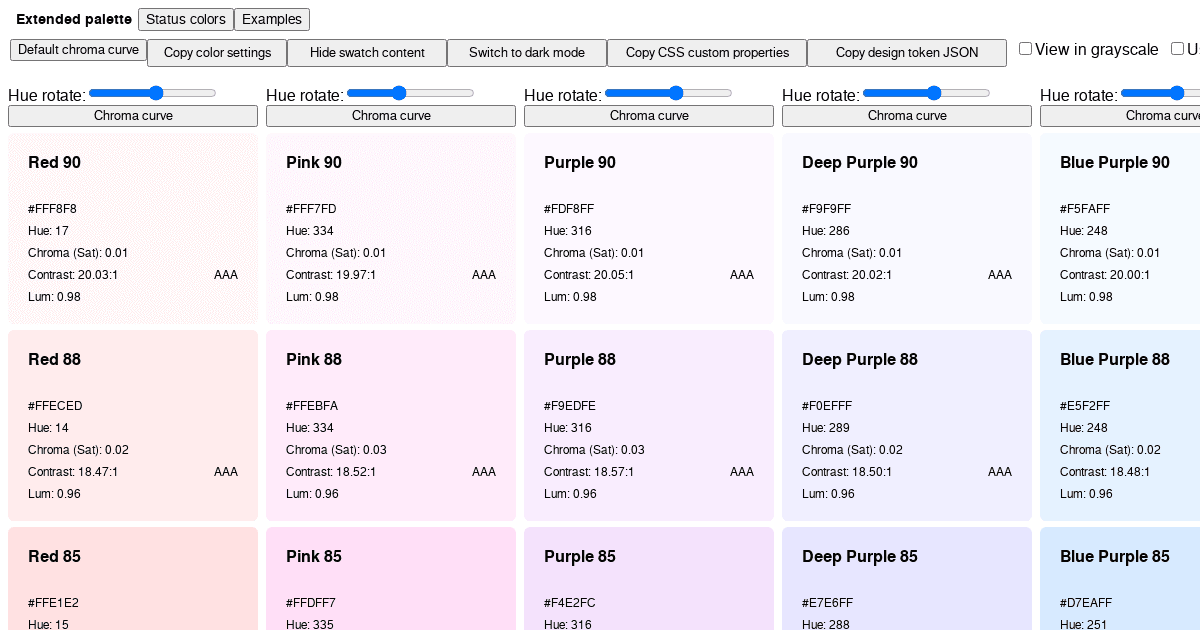Click Copy color settings
Screen dimensions: 1200x630
click(x=216, y=52)
